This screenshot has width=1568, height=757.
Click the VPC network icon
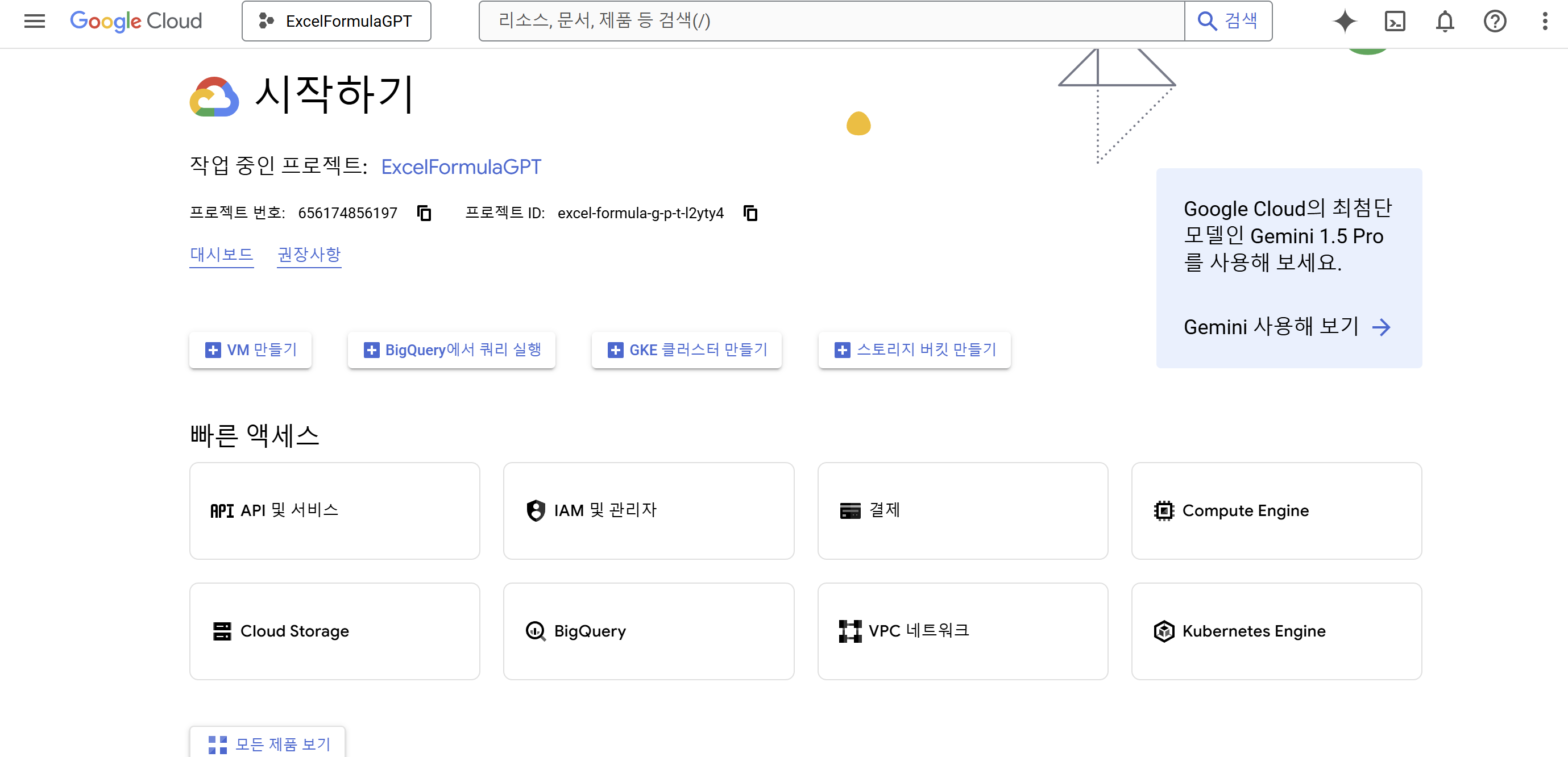tap(850, 631)
